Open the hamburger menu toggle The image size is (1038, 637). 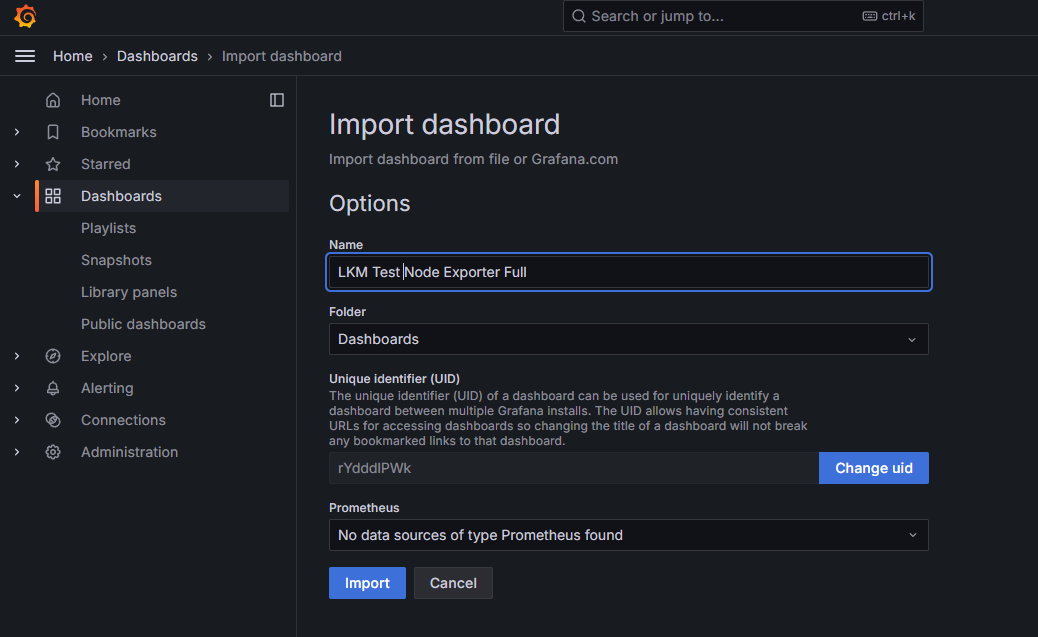(x=25, y=56)
